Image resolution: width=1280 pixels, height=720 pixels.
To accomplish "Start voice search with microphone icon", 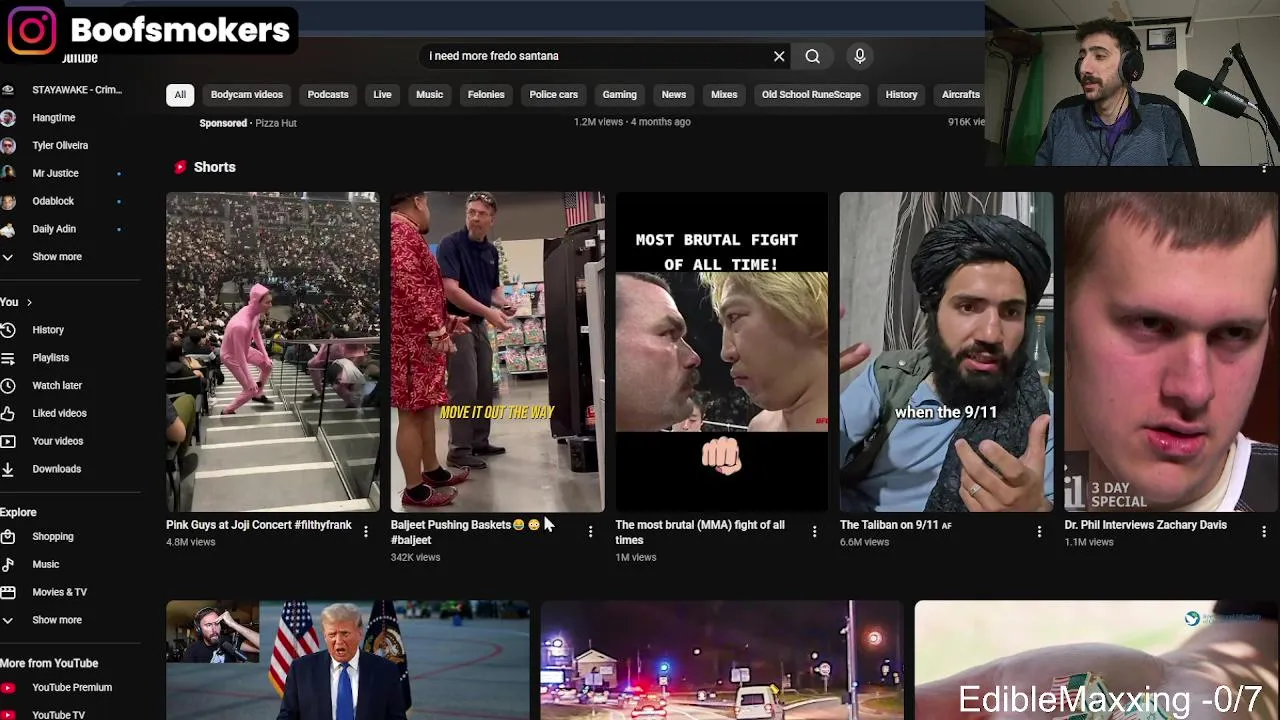I will point(859,56).
